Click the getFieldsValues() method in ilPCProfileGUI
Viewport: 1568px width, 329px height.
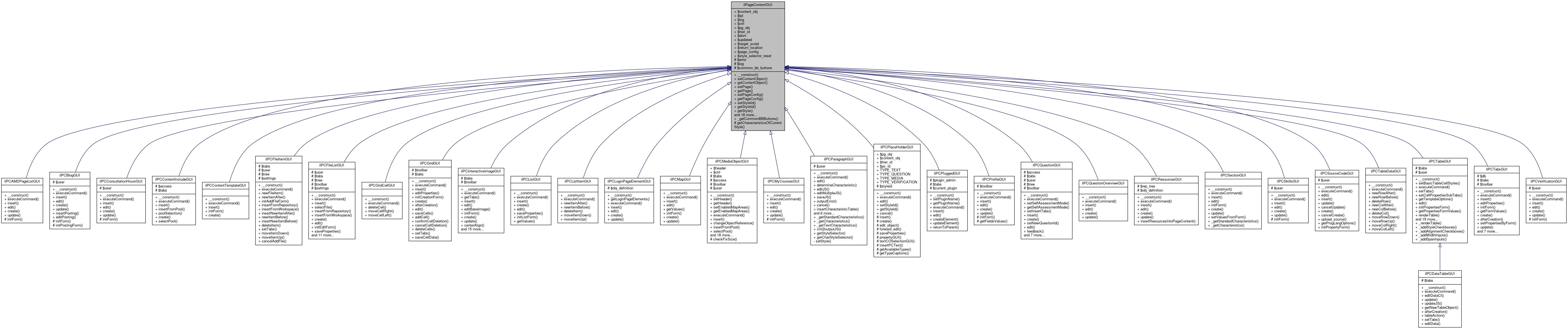tap(992, 221)
